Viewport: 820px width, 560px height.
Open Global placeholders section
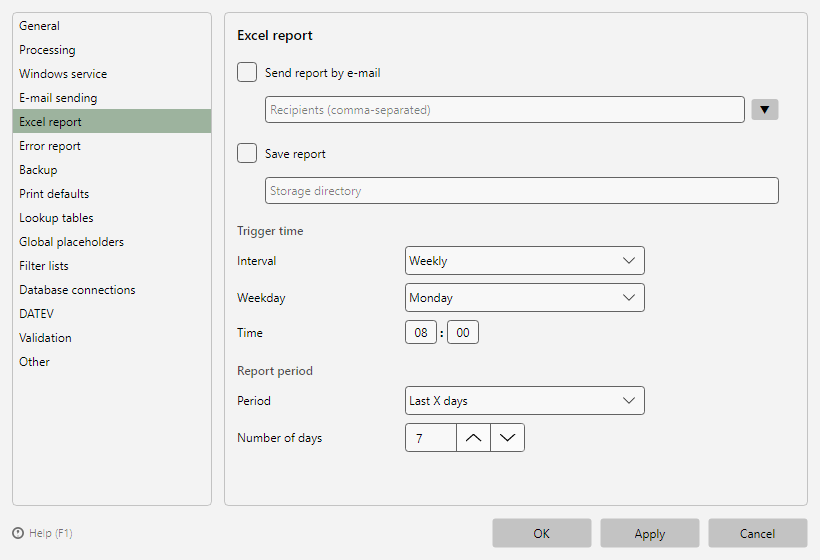click(x=112, y=242)
